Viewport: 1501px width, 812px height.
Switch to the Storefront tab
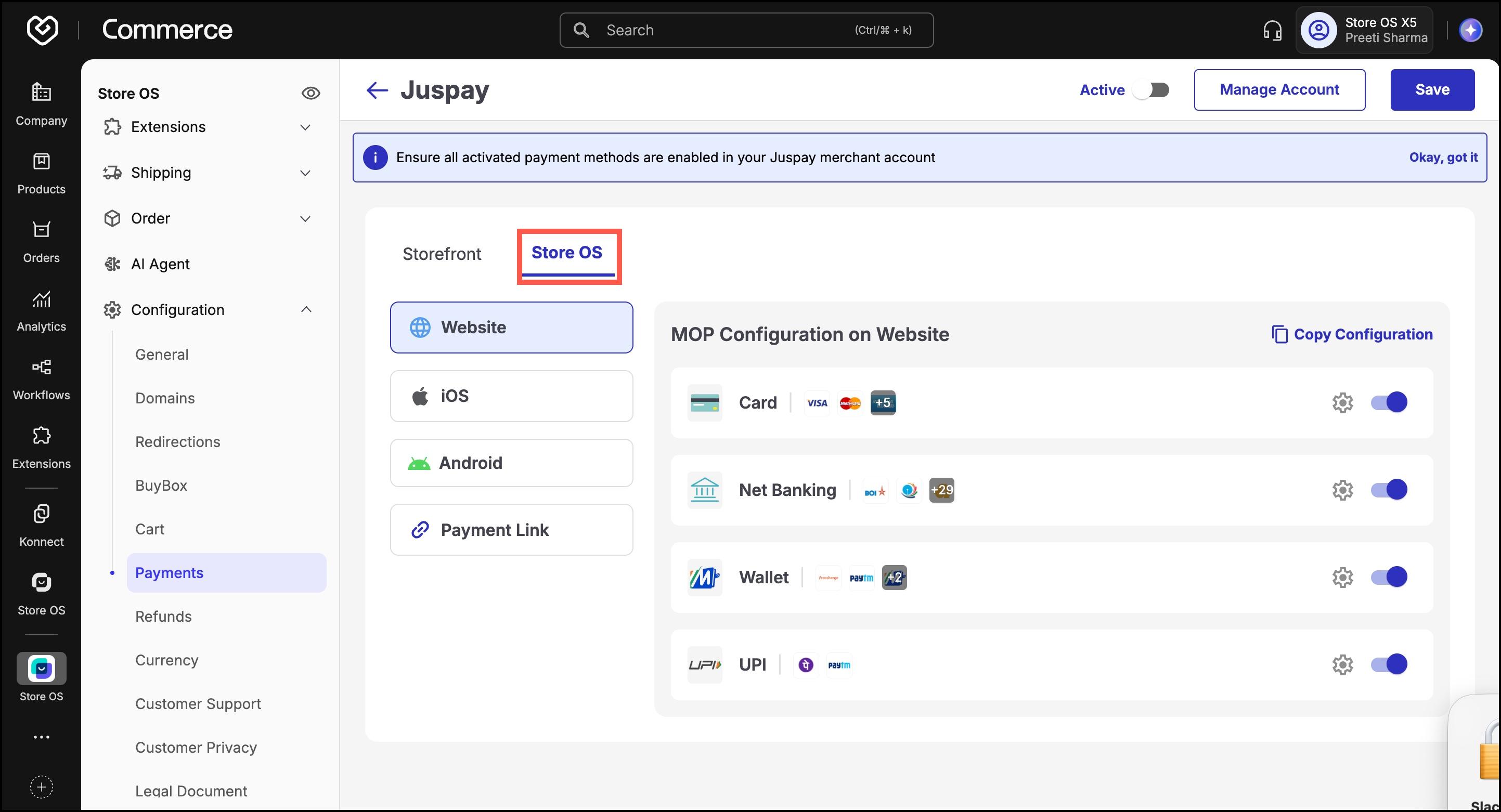442,254
